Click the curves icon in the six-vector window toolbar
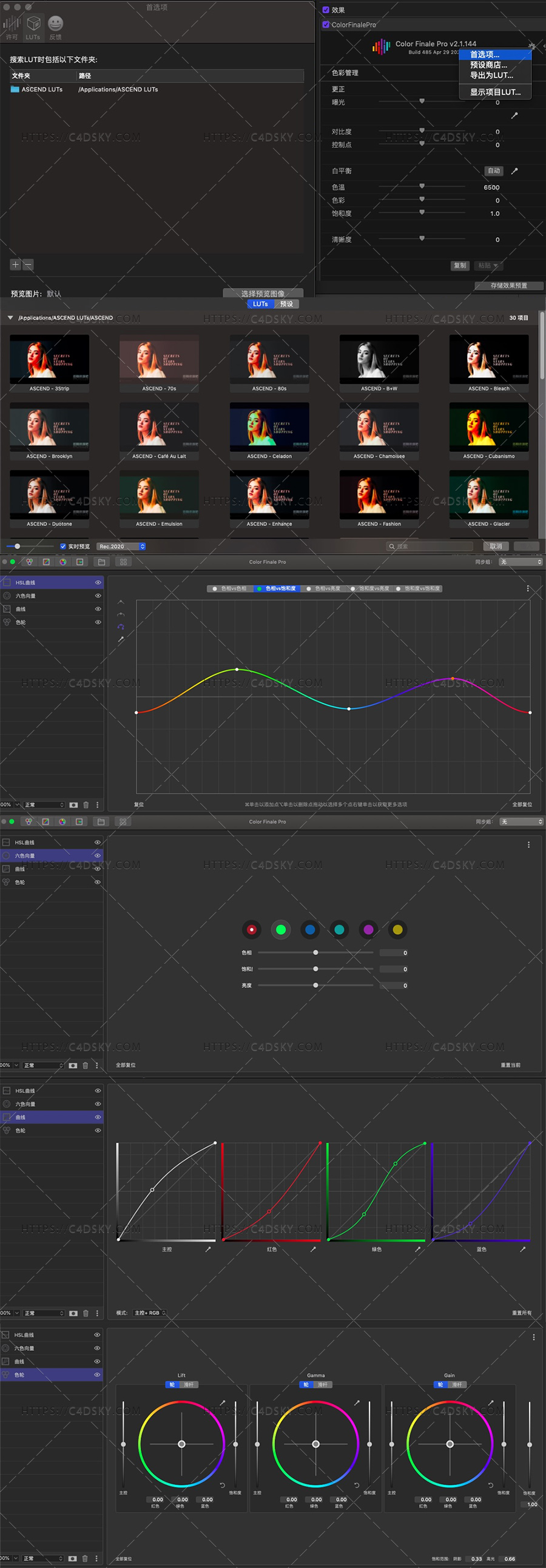Image resolution: width=546 pixels, height=1568 pixels. click(45, 822)
